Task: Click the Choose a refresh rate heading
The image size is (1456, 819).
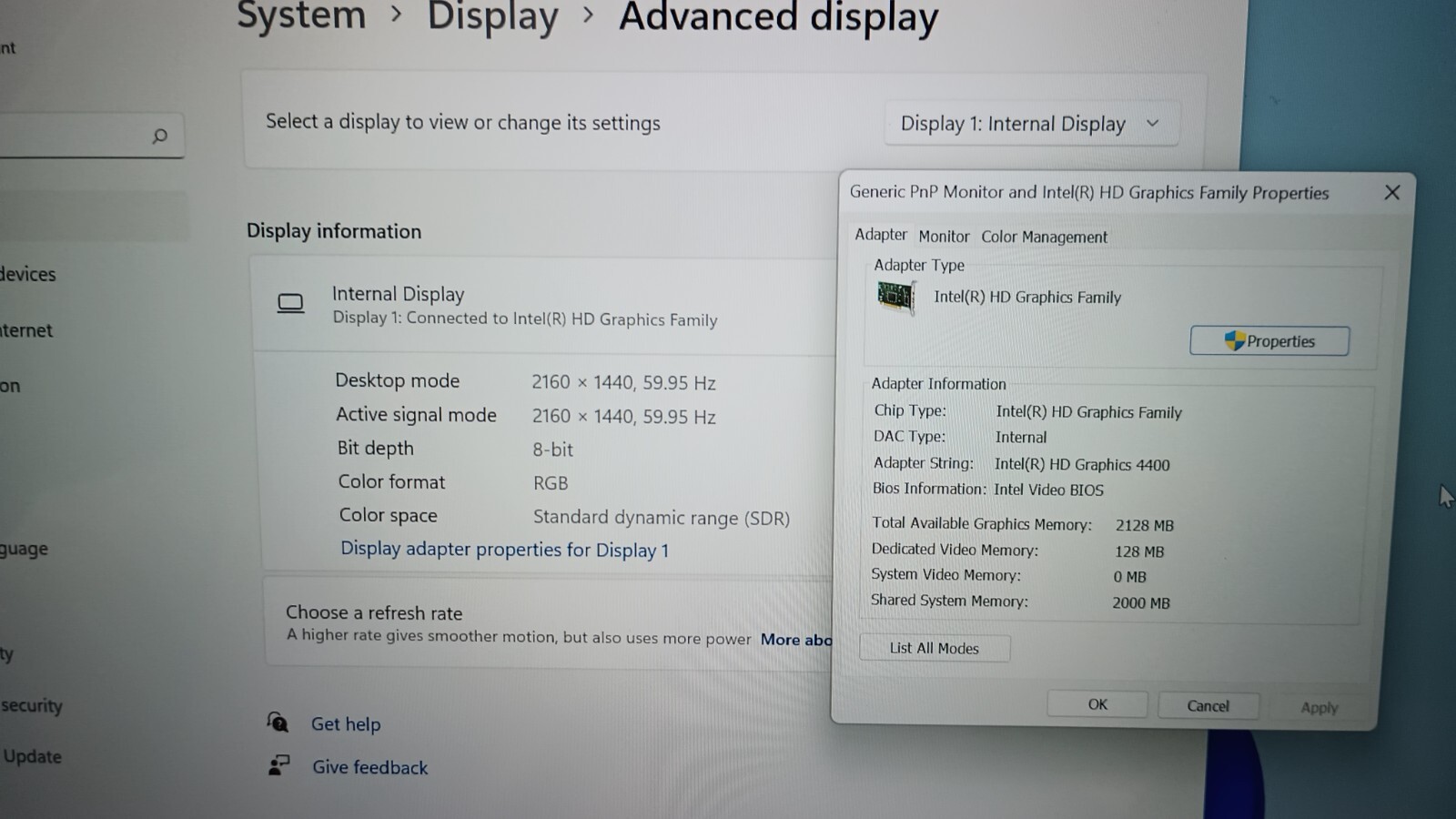Action: pos(374,612)
